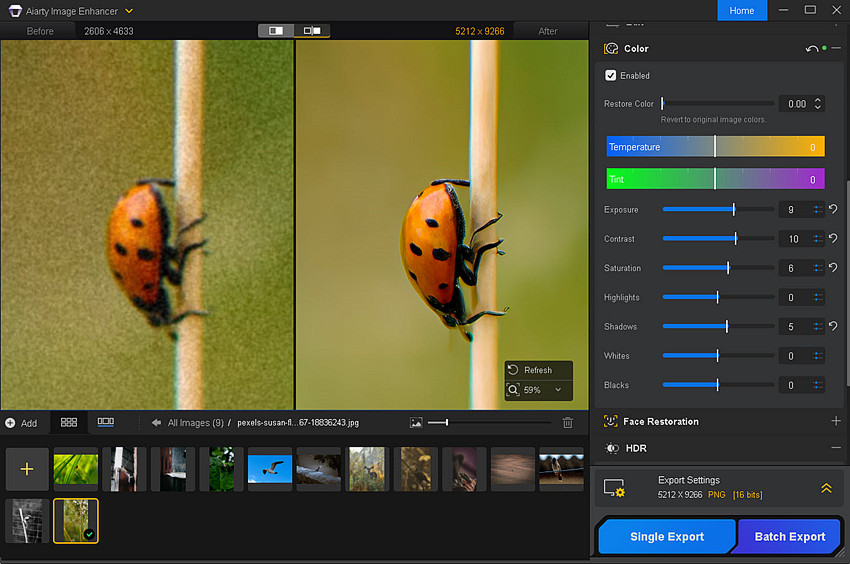
Task: Open the All Images (9) breadcrumb
Action: click(x=196, y=422)
